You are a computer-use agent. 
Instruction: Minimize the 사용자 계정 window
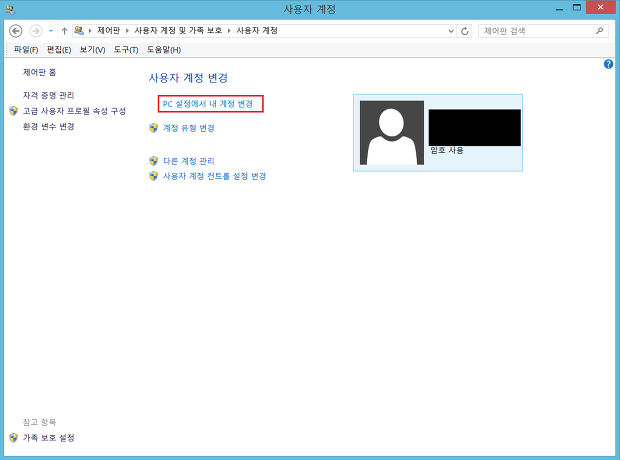click(559, 9)
